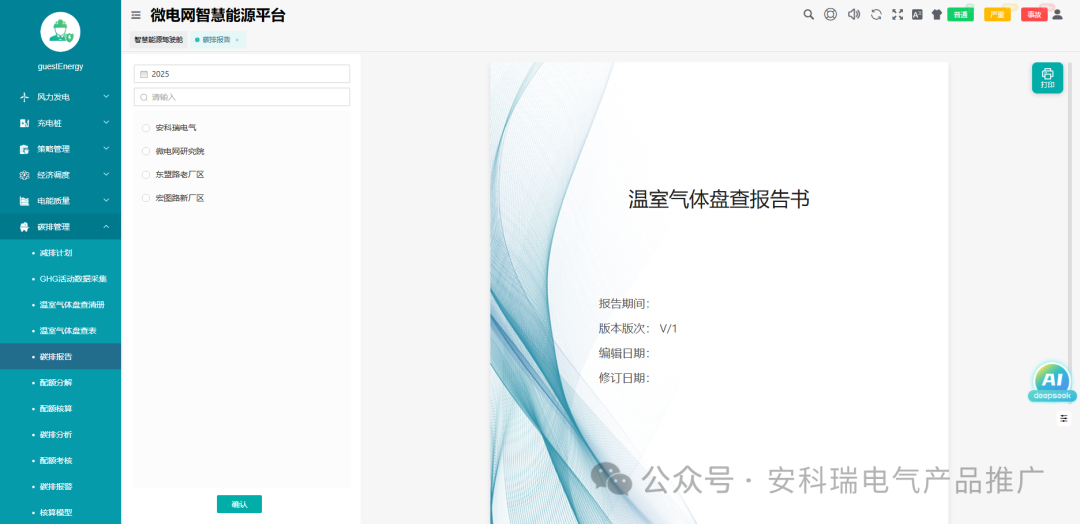
Task: Expand the 风力发电 sidebar menu
Action: (x=60, y=97)
